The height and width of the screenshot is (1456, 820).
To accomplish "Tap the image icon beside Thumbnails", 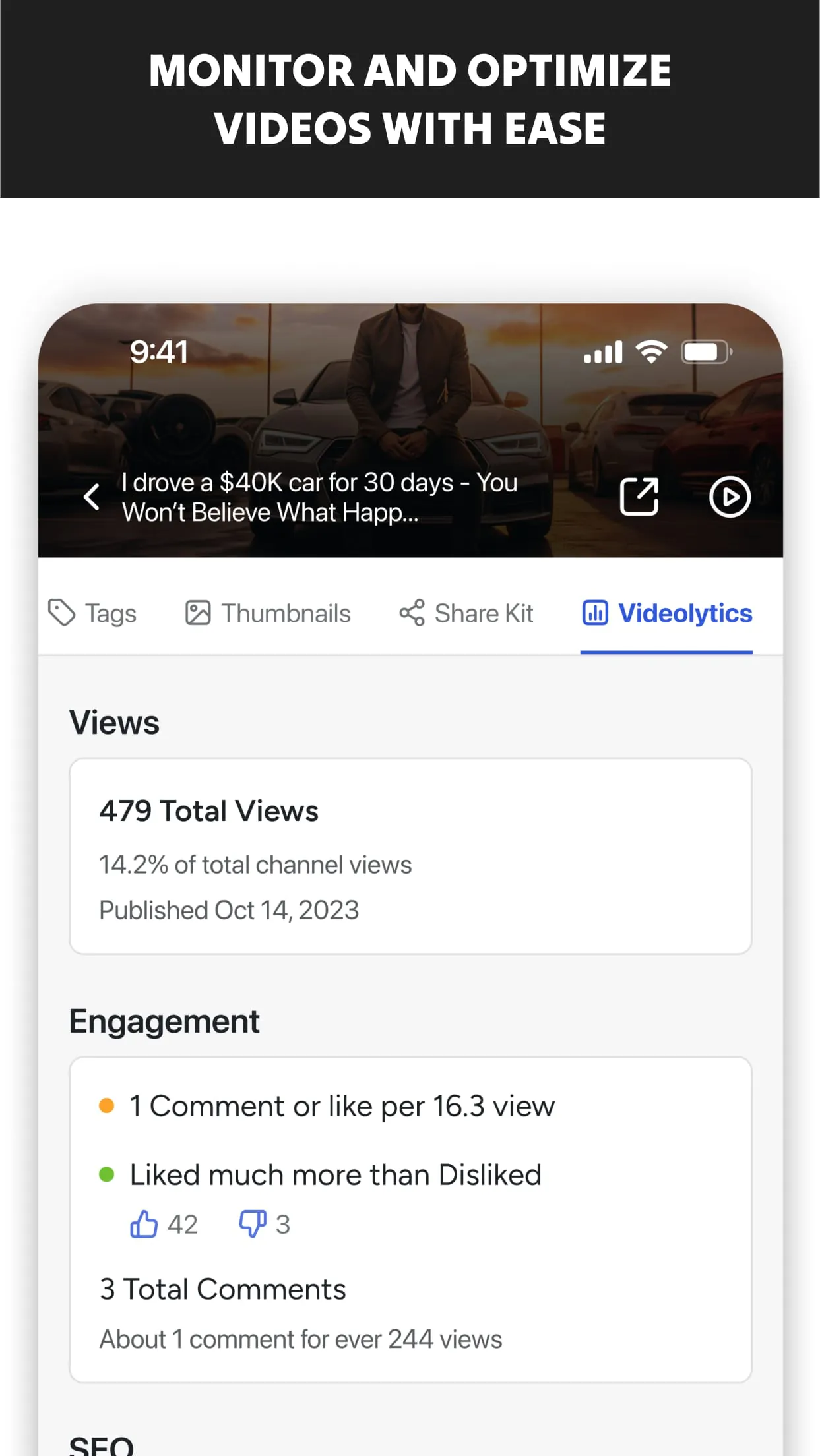I will [197, 613].
